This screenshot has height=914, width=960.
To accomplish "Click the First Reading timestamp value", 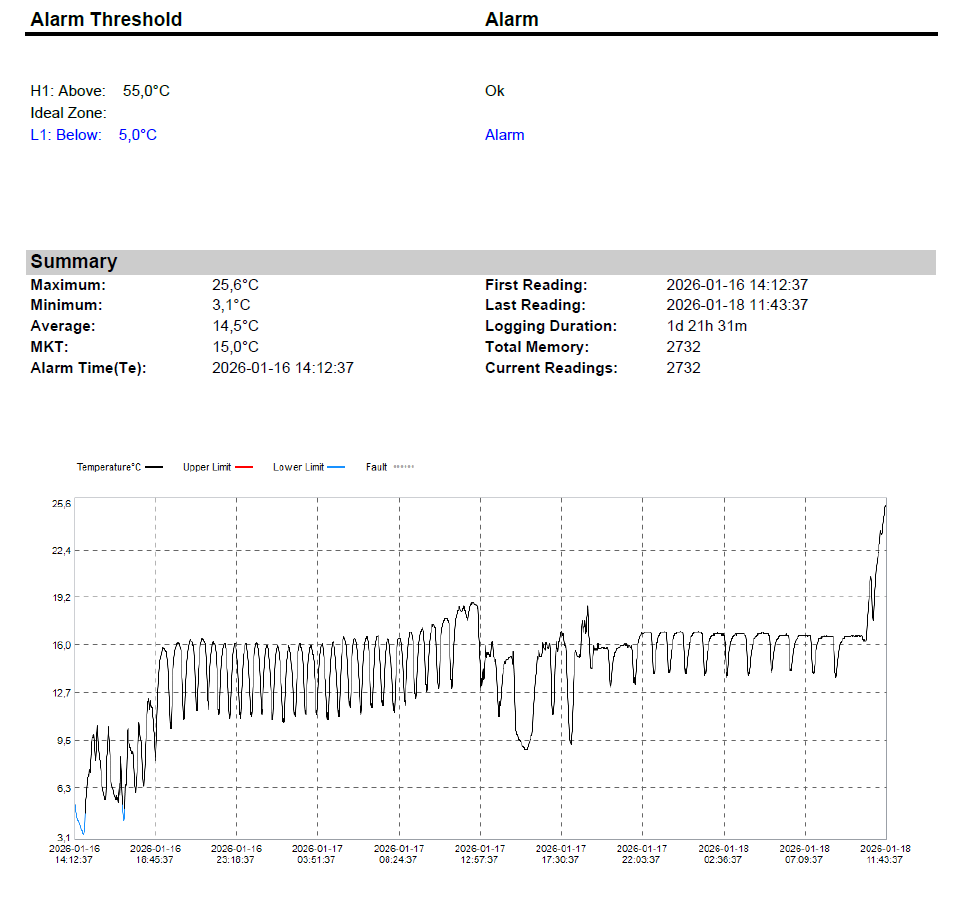I will click(x=737, y=285).
